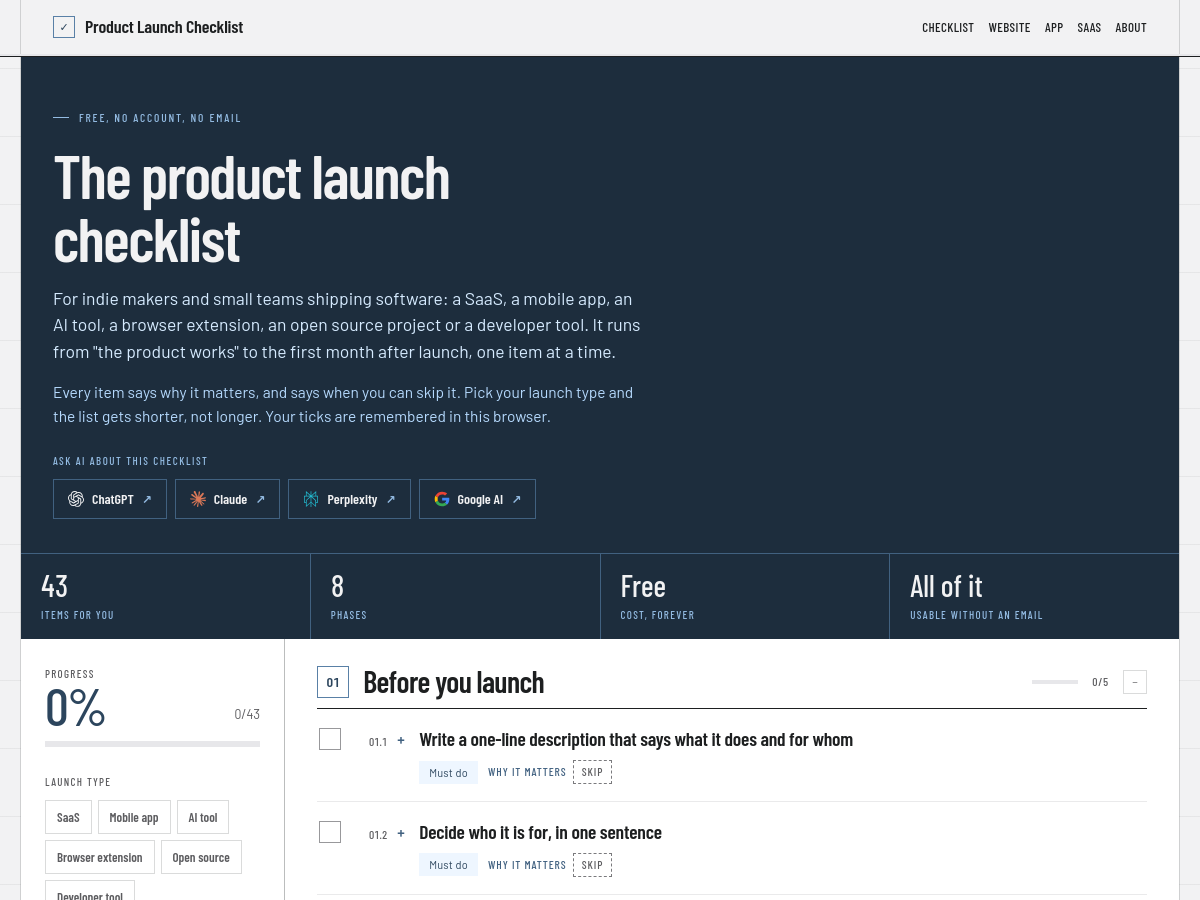The image size is (1200, 900).
Task: Click the Google G logo icon
Action: click(442, 499)
